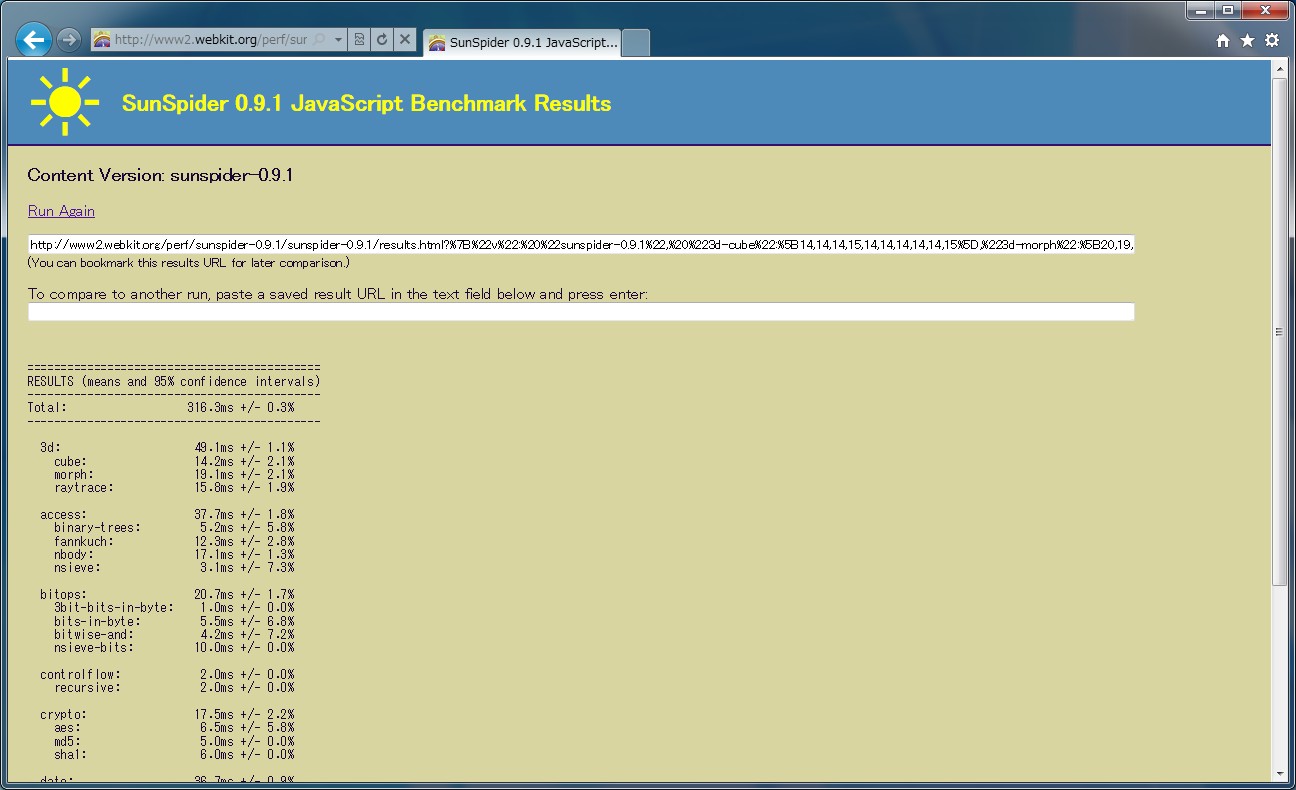Click the 'You can bookmark this results URL' note
This screenshot has height=790, width=1296.
(x=189, y=263)
